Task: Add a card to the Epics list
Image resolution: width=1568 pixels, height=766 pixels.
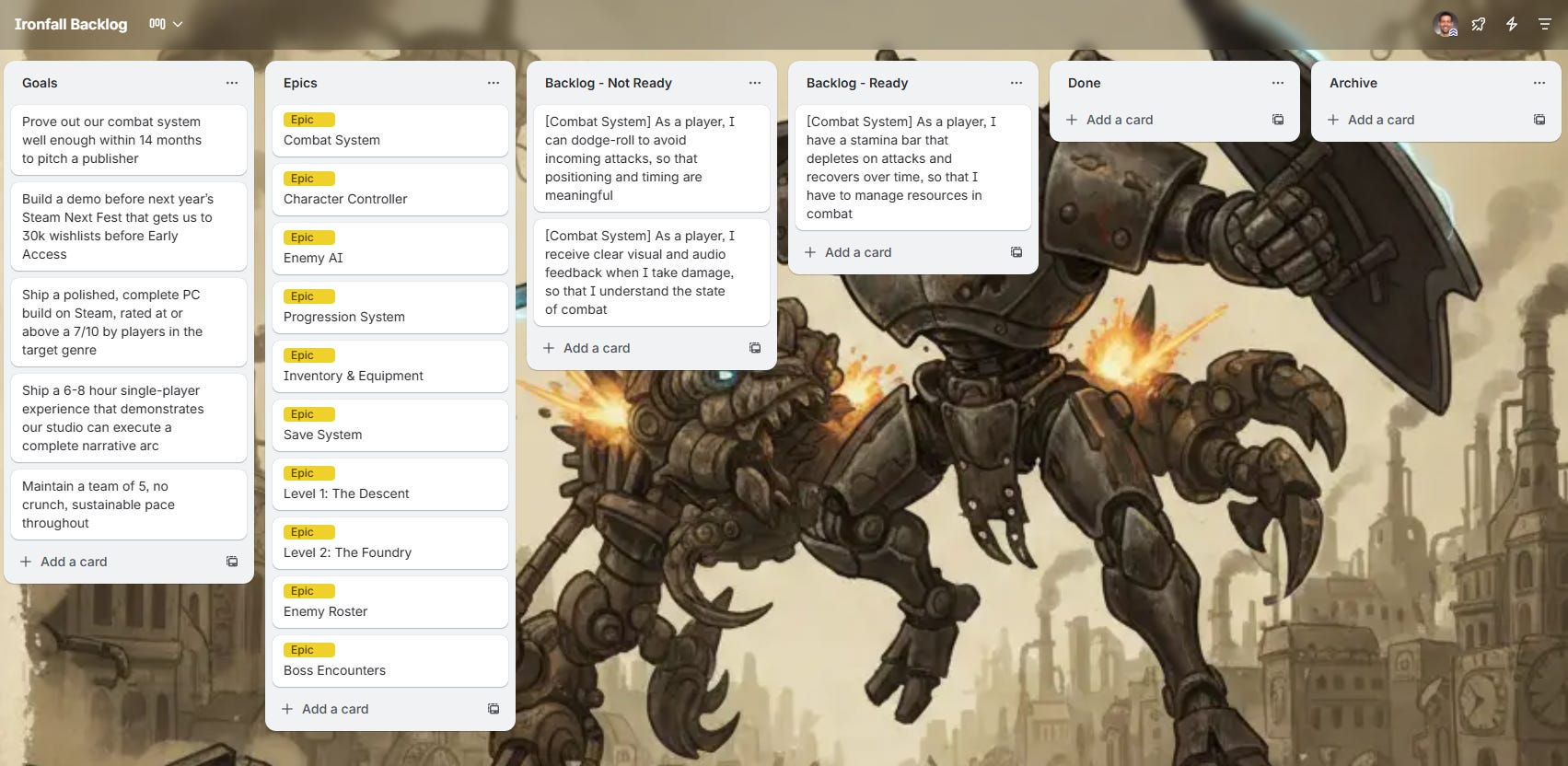Action: point(376,709)
